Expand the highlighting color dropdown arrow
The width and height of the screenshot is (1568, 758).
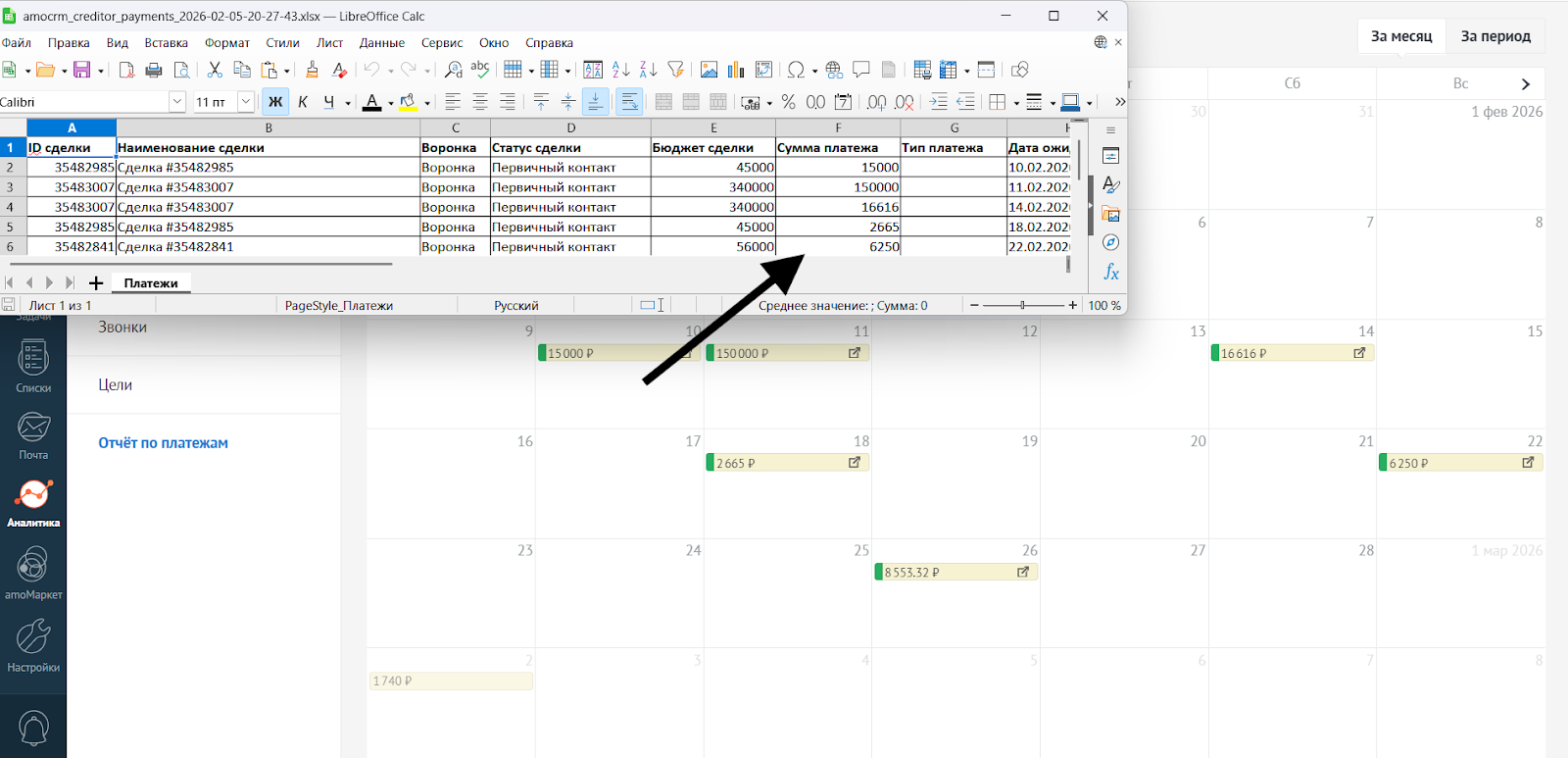(427, 103)
